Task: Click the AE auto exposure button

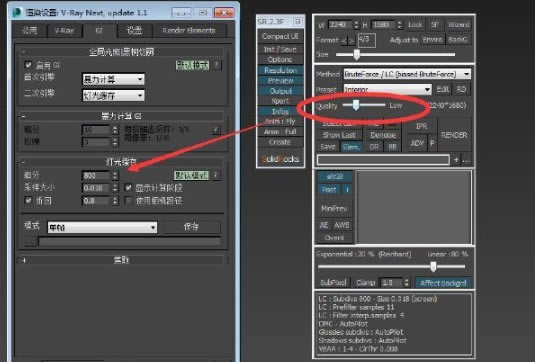Action: point(324,225)
